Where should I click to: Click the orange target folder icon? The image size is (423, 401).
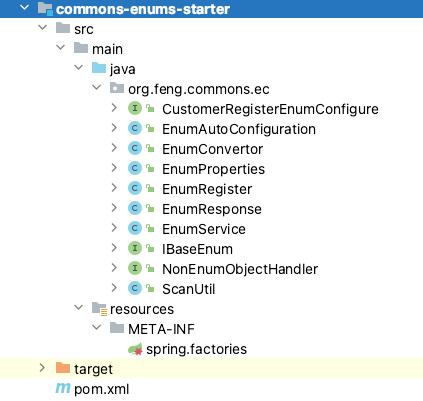pyautogui.click(x=63, y=368)
